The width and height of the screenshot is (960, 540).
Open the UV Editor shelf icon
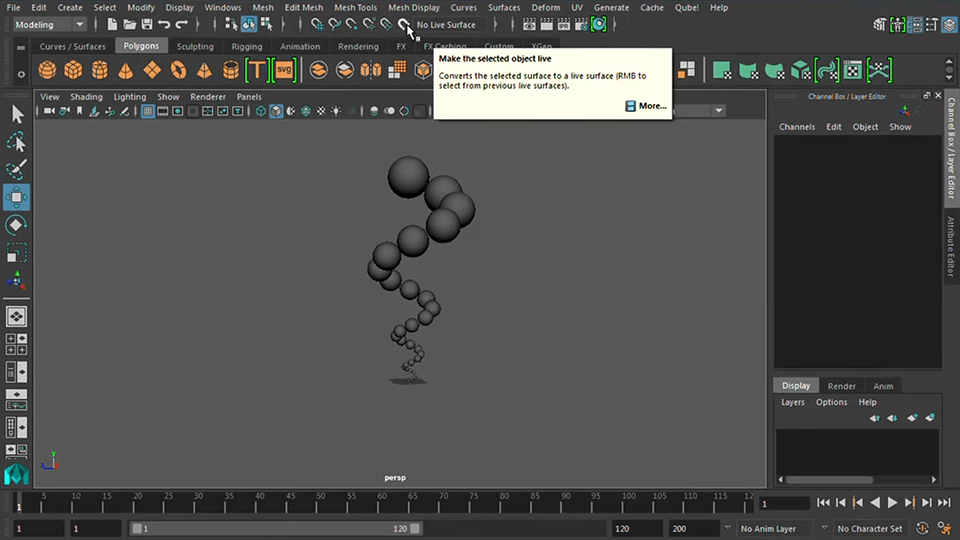coord(853,70)
